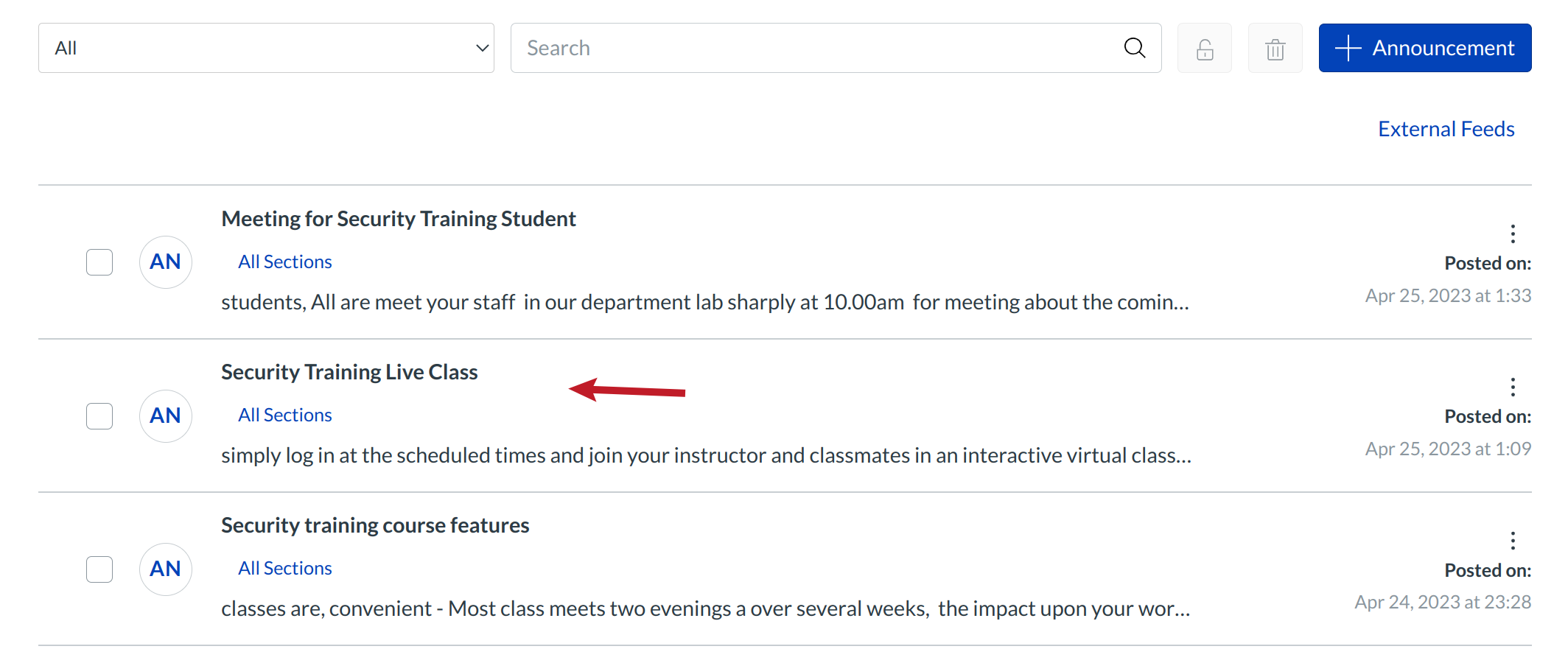The width and height of the screenshot is (1568, 663).
Task: Check the Security training course features checkbox
Action: click(x=99, y=569)
